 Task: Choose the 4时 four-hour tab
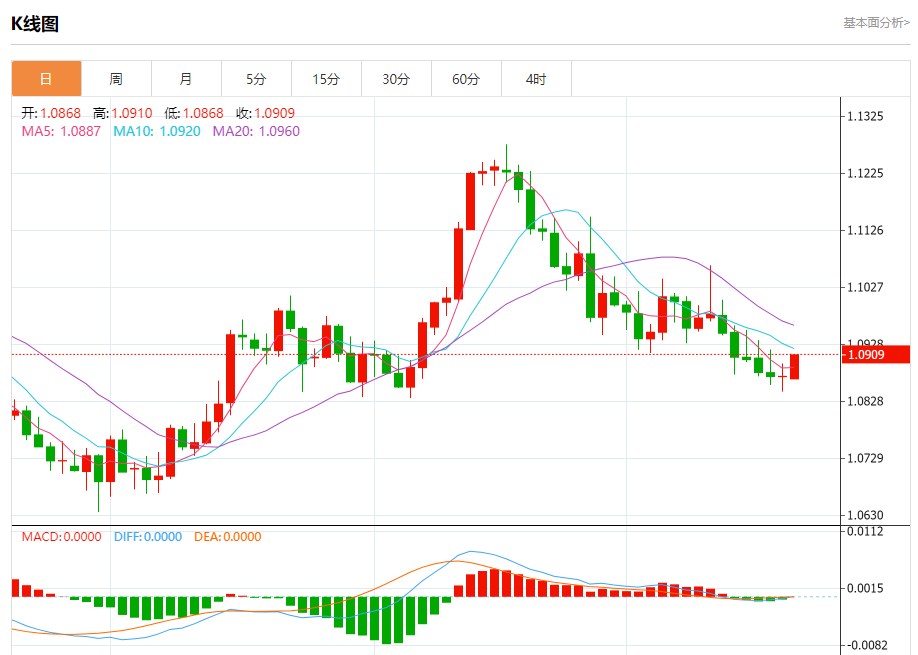(536, 79)
